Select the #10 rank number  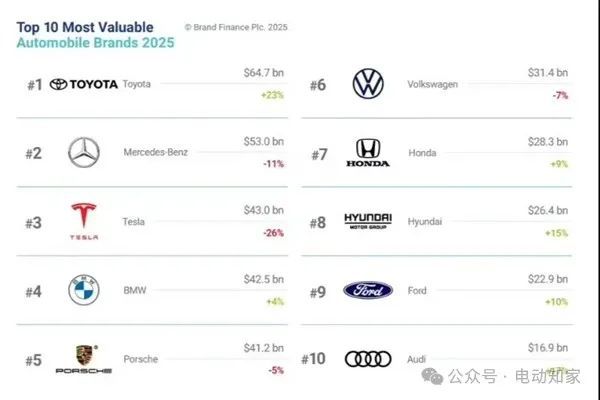point(313,359)
